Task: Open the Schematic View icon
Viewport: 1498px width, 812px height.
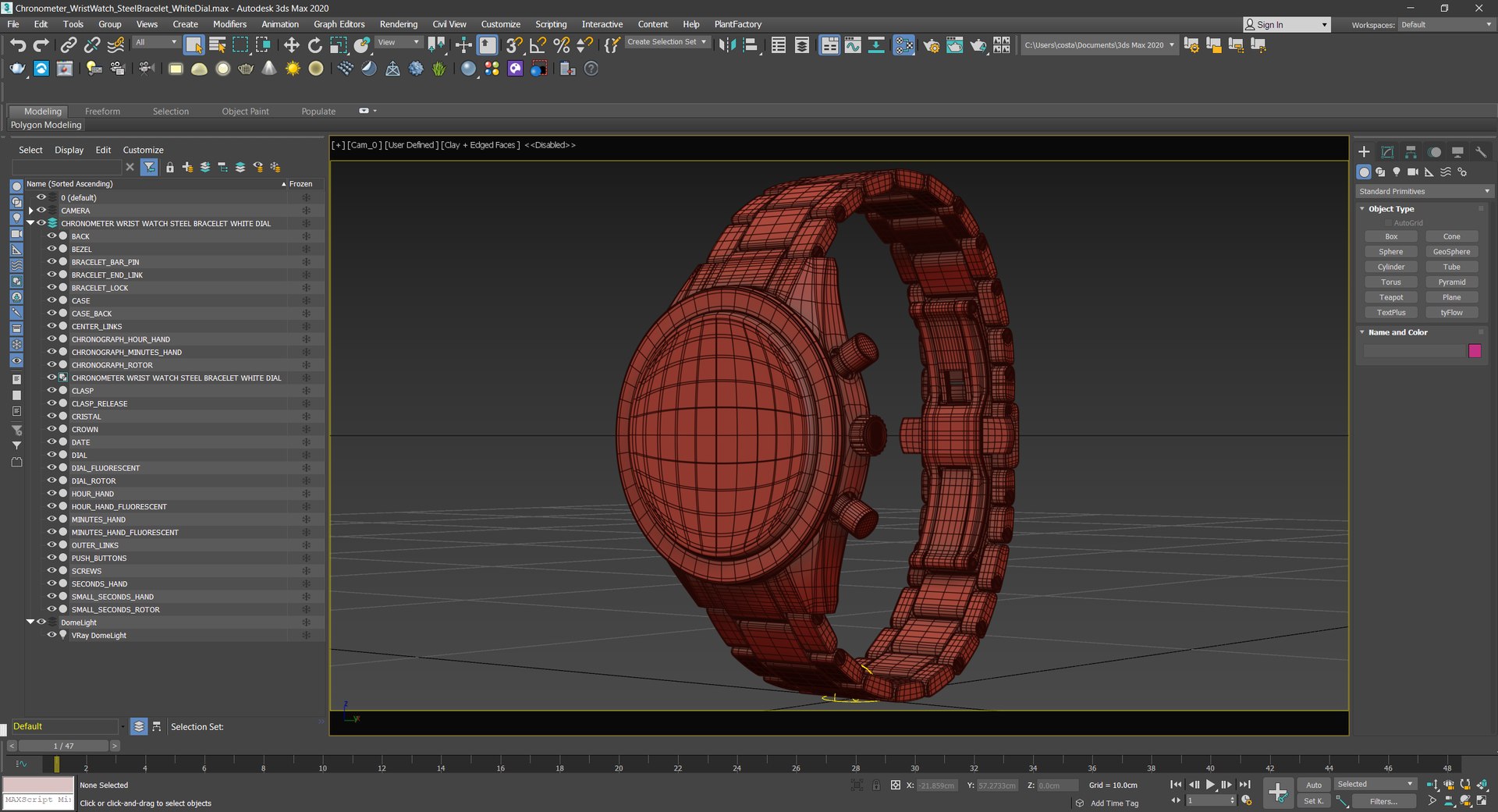Action: pos(876,45)
